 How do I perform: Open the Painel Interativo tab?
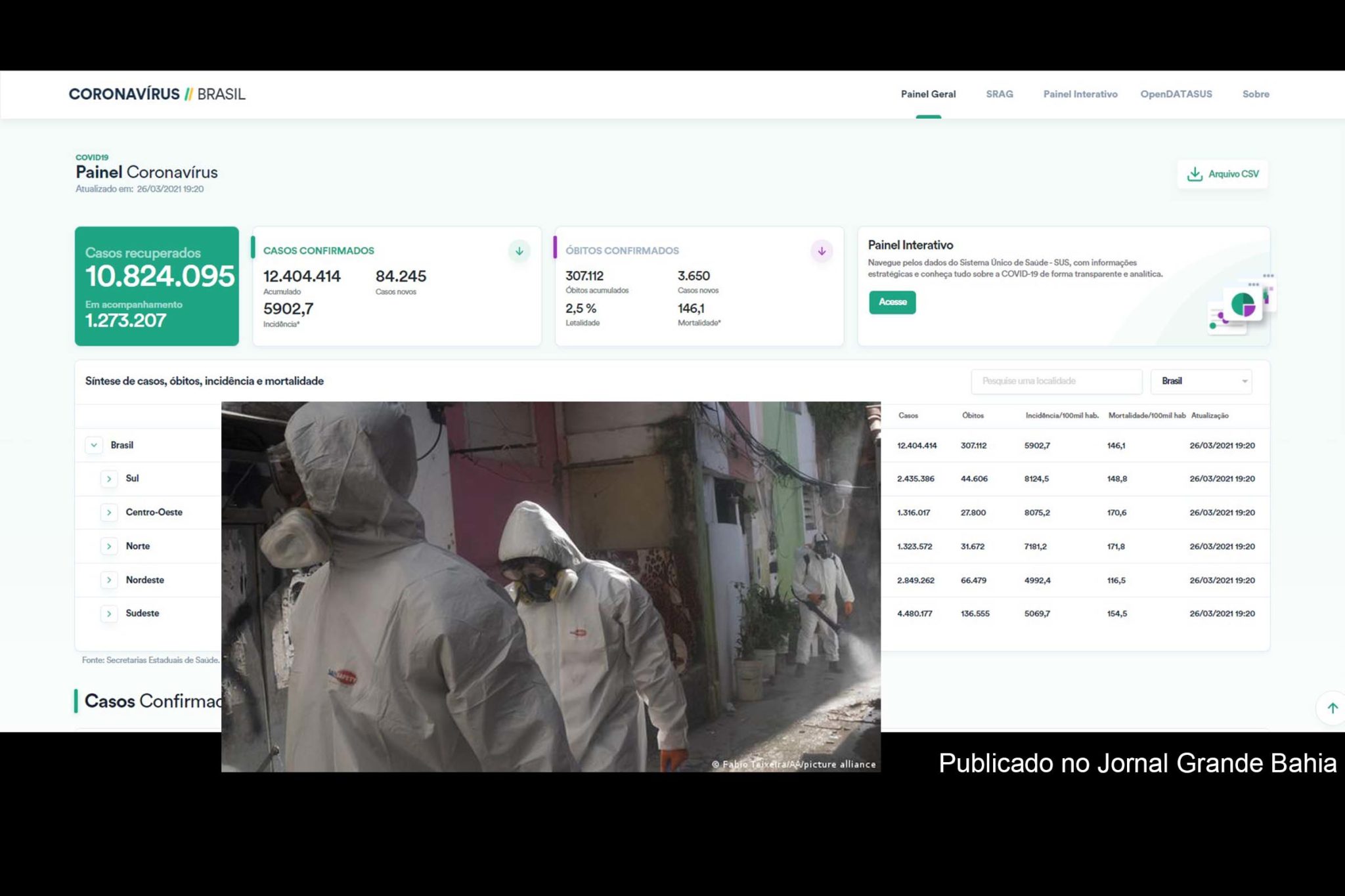pyautogui.click(x=1080, y=95)
